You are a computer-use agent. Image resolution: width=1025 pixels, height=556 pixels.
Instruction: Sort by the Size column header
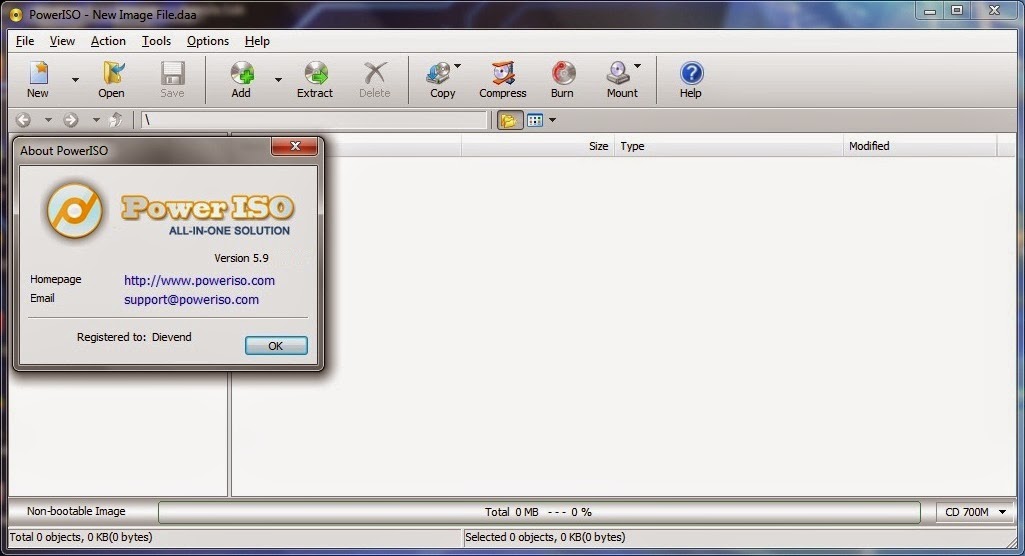537,146
